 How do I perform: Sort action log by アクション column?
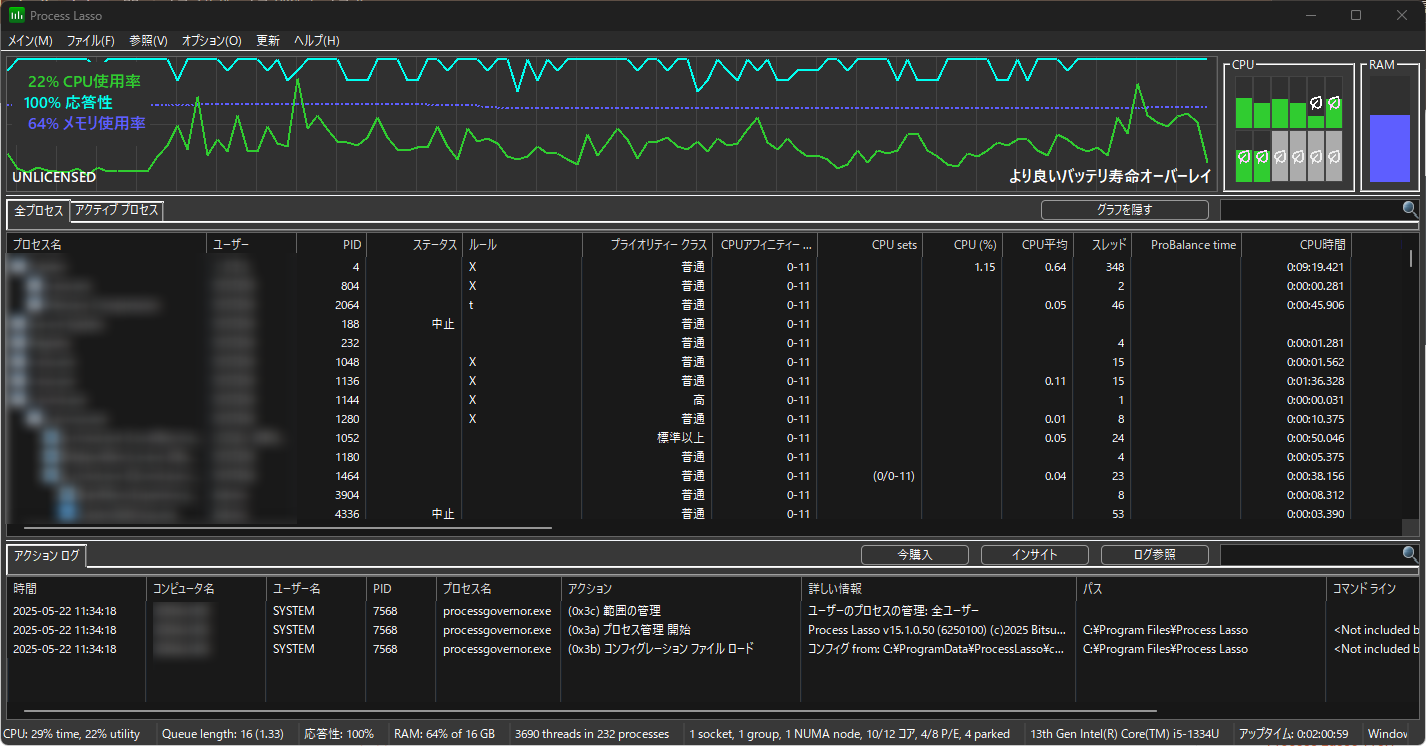[x=681, y=589]
